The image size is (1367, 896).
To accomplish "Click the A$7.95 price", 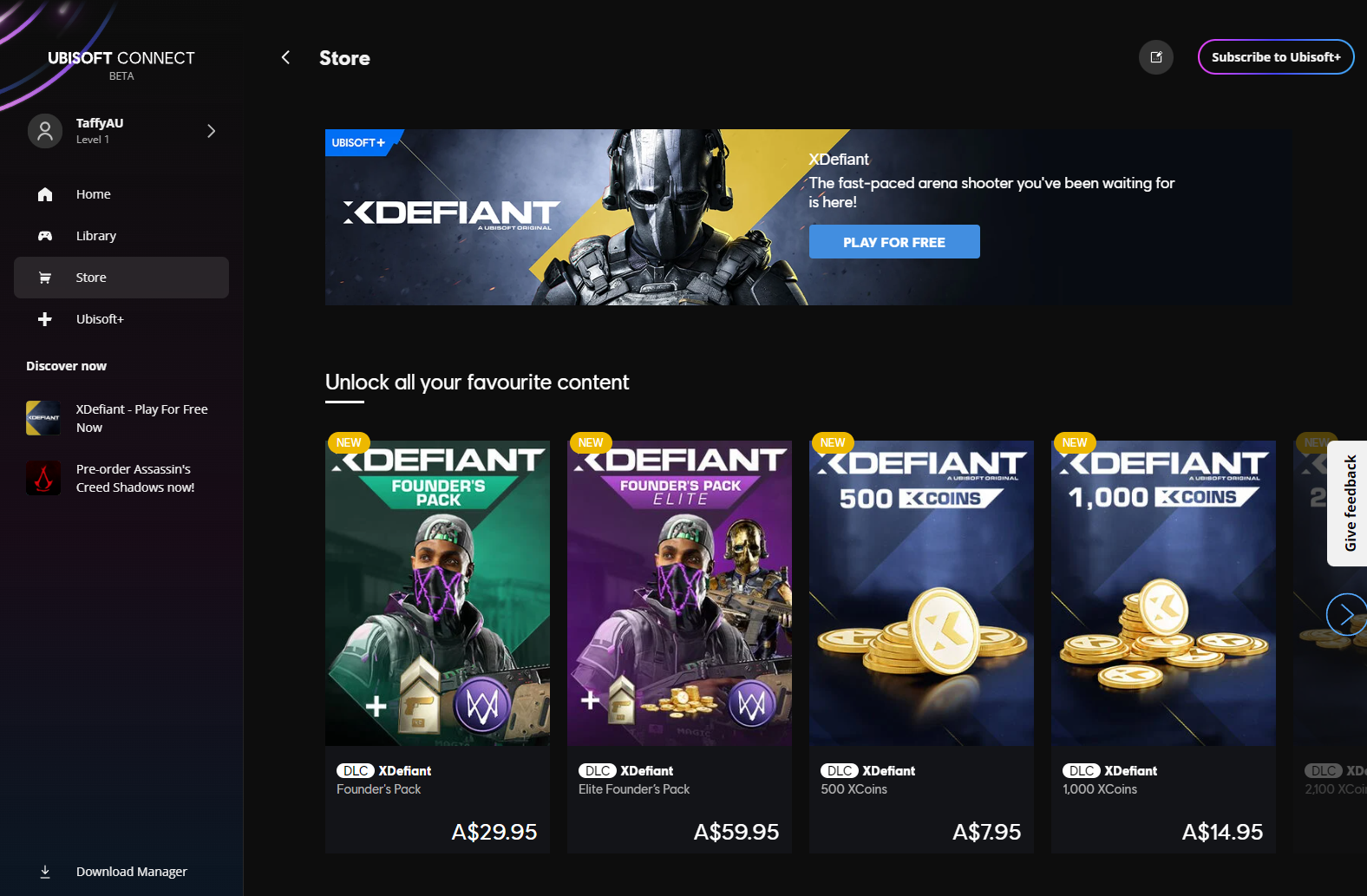I will 987,832.
